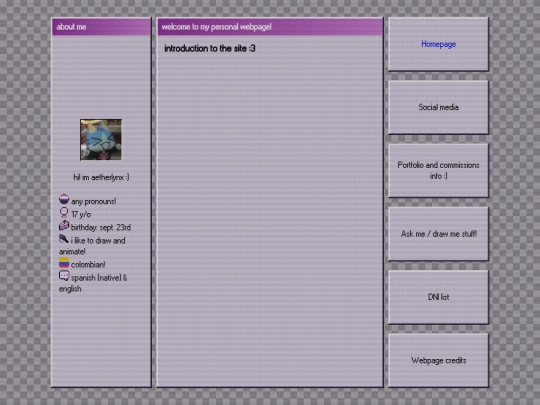540x405 pixels.
Task: Go to the Social media page
Action: pyautogui.click(x=438, y=107)
